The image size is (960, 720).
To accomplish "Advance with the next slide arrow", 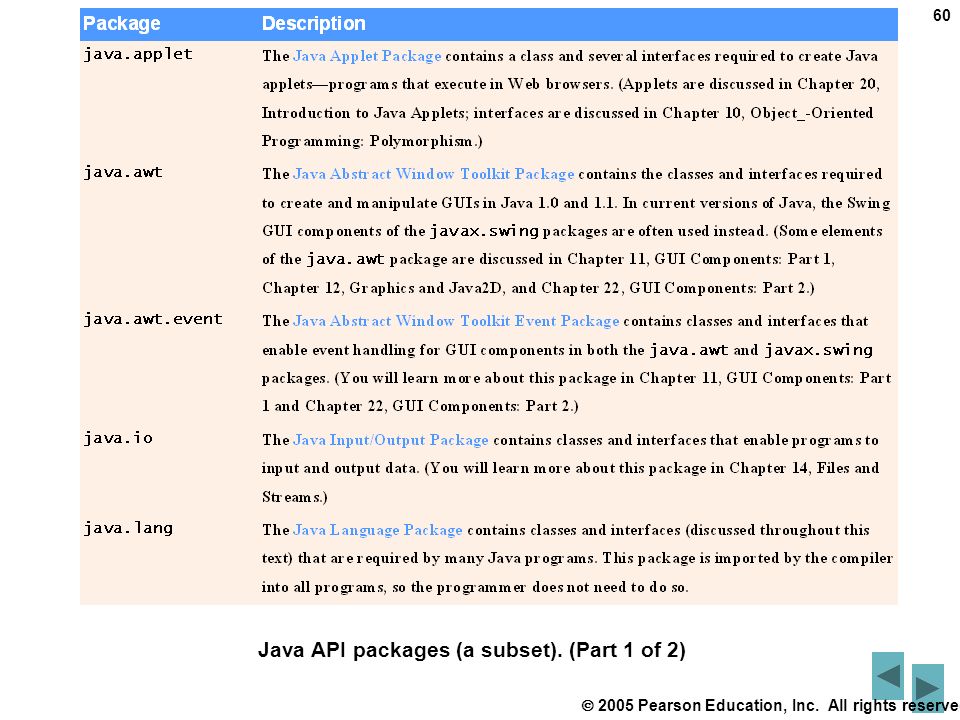I will 928,687.
